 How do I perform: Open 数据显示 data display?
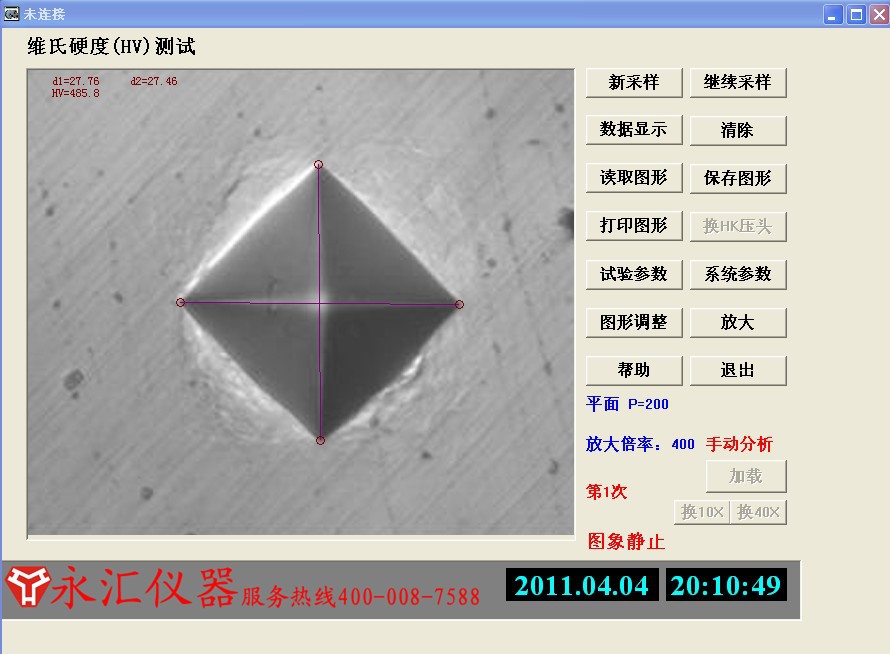[634, 130]
